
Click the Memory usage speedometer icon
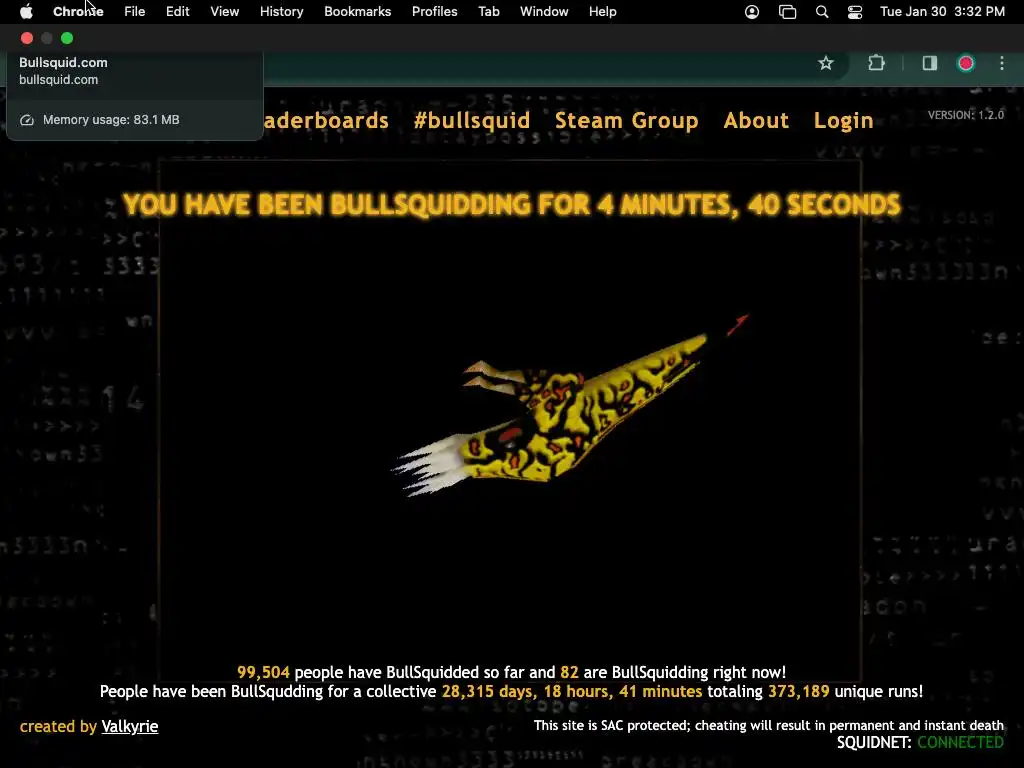point(27,120)
